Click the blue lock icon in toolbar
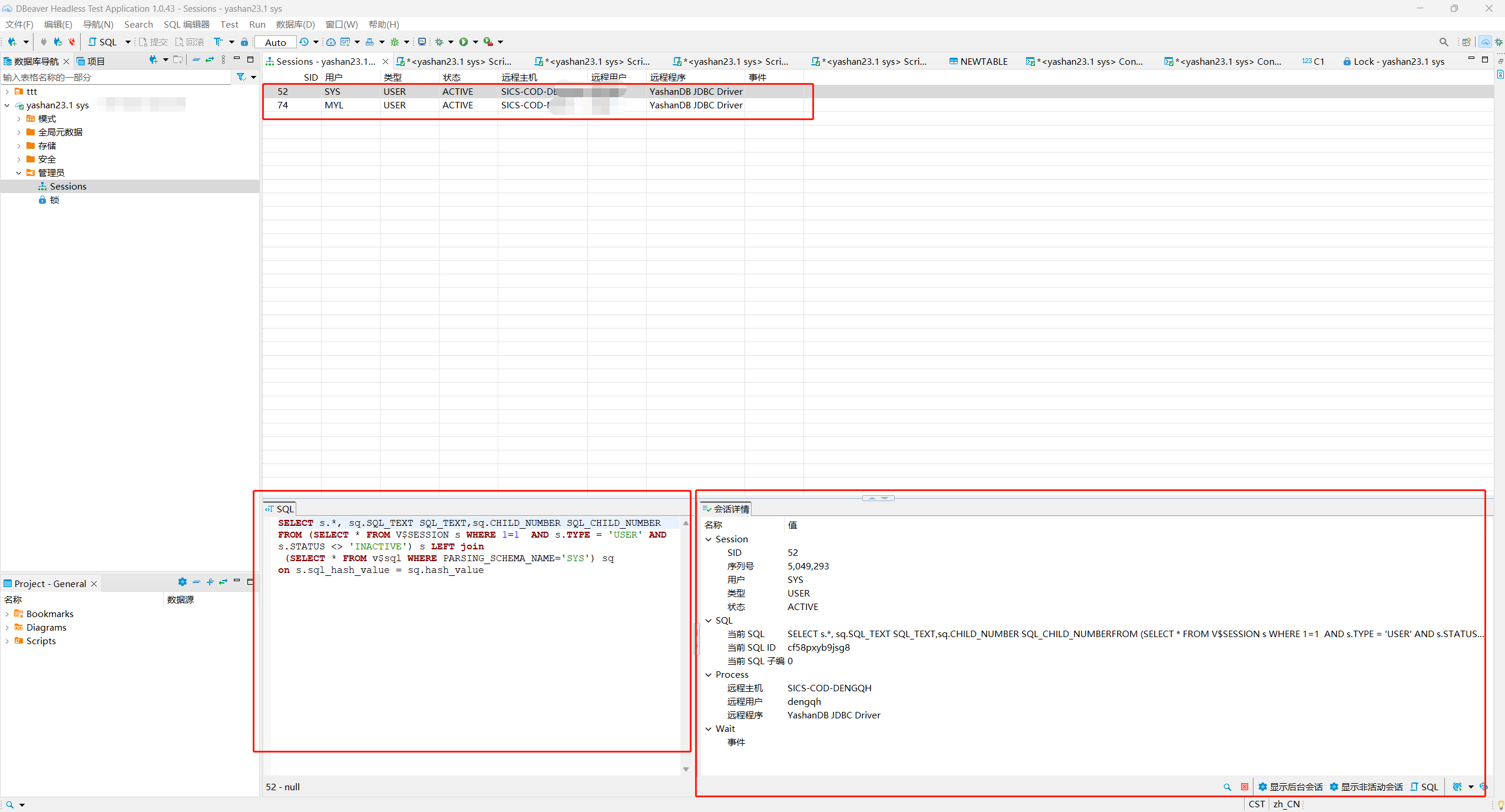Viewport: 1505px width, 812px height. pyautogui.click(x=244, y=42)
